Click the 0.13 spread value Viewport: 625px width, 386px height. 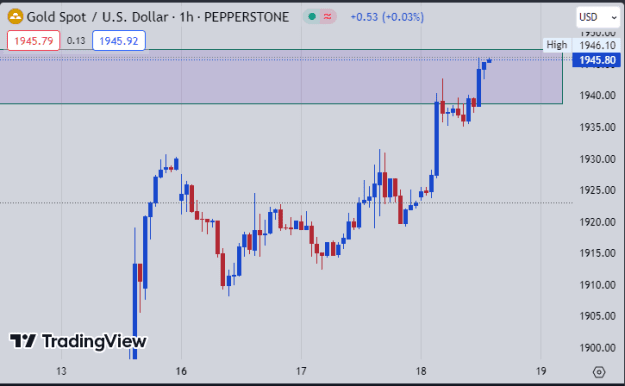click(76, 41)
